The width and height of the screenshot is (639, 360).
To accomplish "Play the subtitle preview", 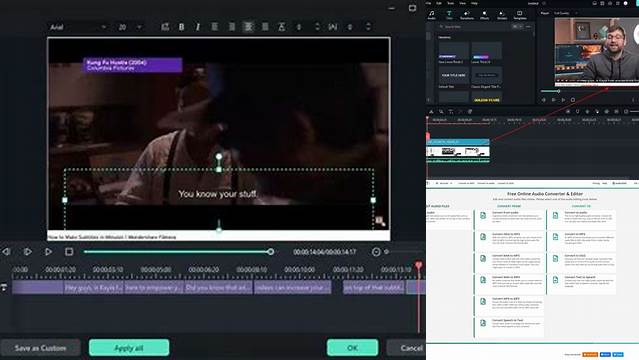I will (48, 252).
